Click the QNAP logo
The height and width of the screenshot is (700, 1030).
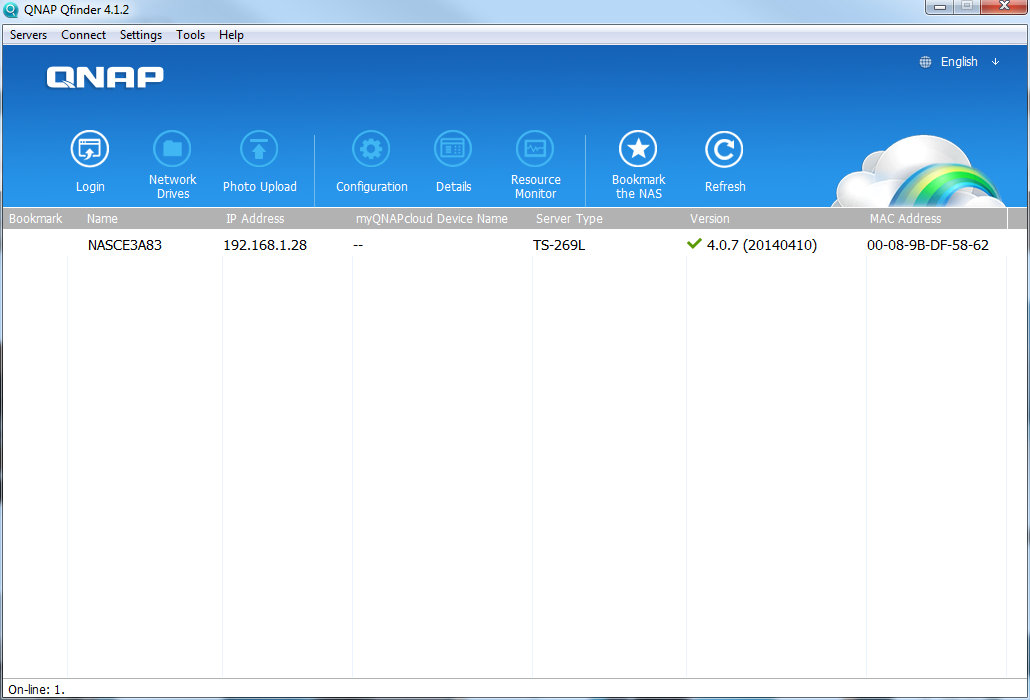(105, 77)
